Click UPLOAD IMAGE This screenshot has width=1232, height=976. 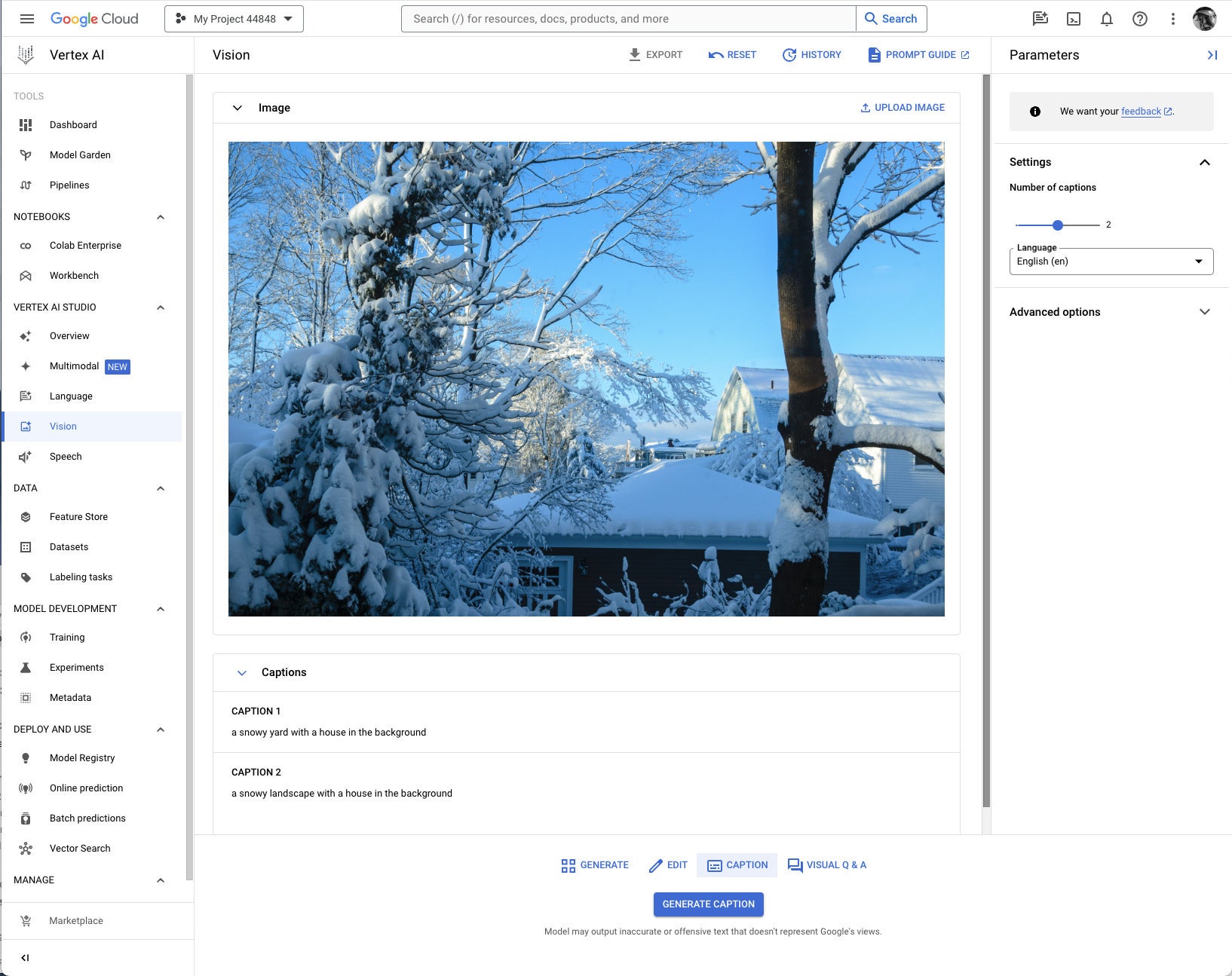coord(903,108)
